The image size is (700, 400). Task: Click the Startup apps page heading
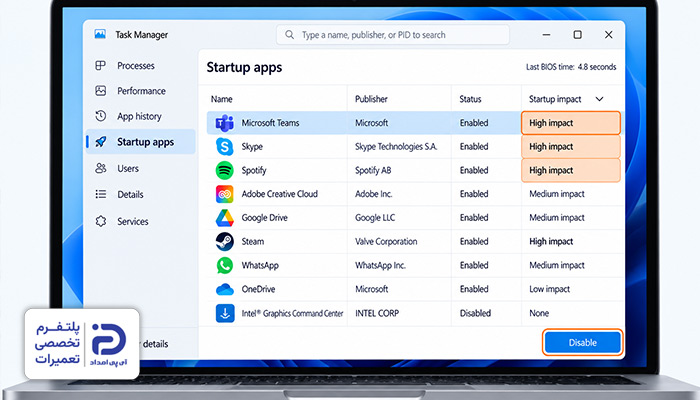click(x=244, y=67)
